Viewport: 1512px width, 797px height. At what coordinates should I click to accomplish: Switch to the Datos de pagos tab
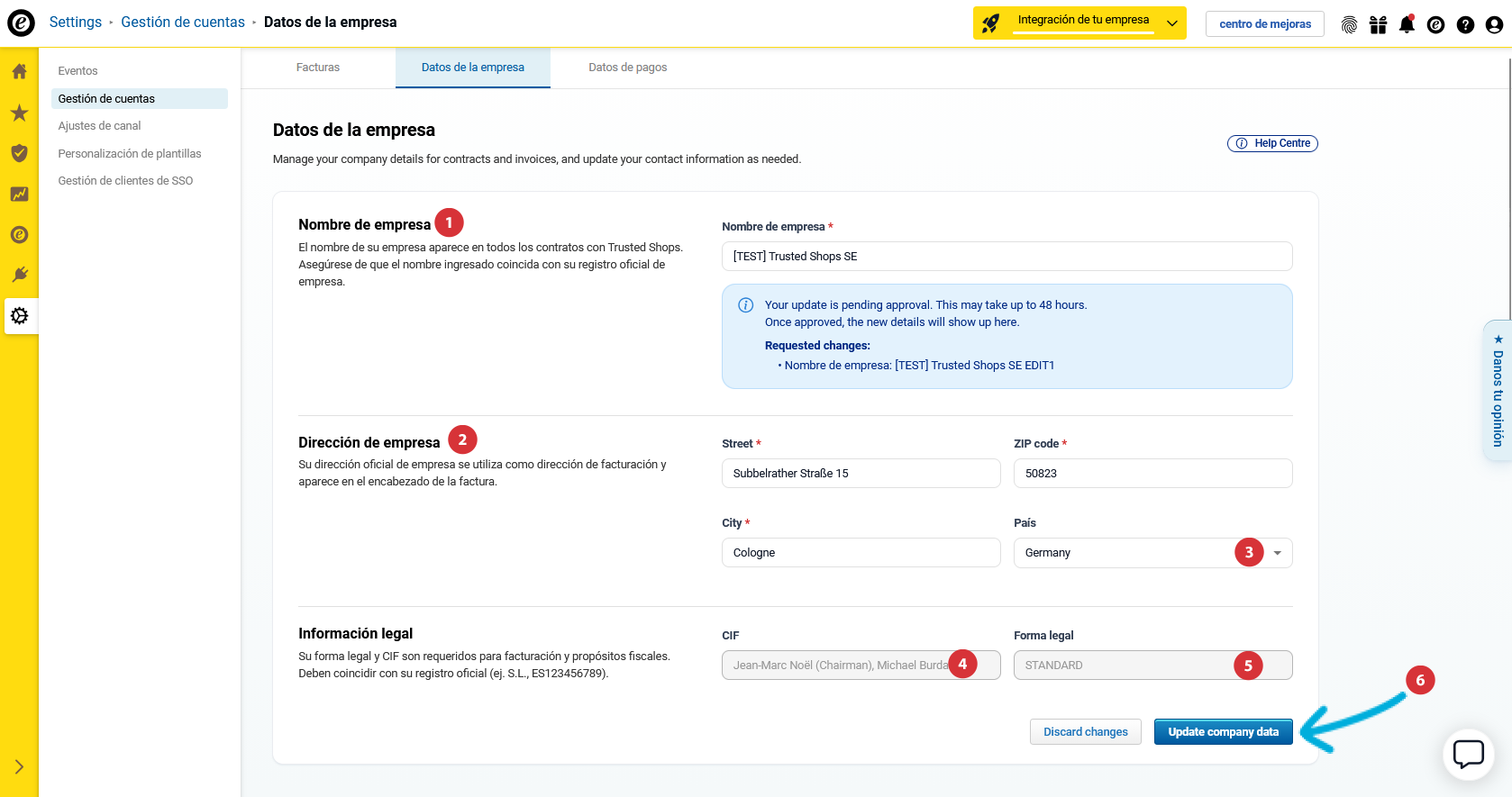click(x=627, y=68)
